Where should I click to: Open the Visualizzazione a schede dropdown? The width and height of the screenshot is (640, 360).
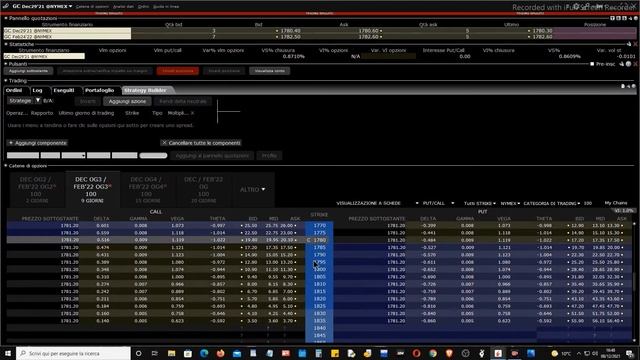click(377, 203)
